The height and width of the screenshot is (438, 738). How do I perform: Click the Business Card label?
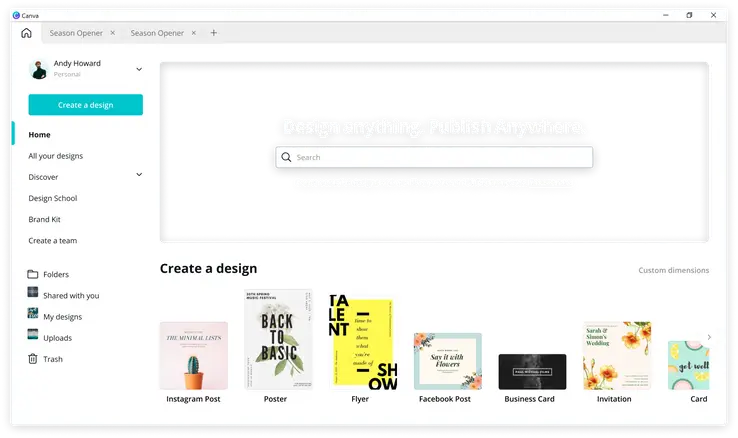[x=529, y=399]
